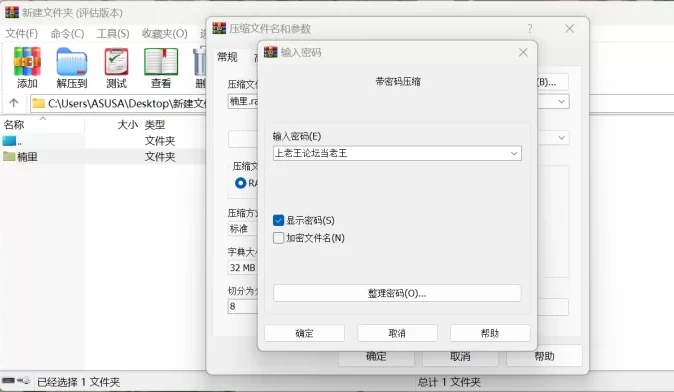Sort by Name (名称) column header
Image resolution: width=674 pixels, height=392 pixels.
14,125
